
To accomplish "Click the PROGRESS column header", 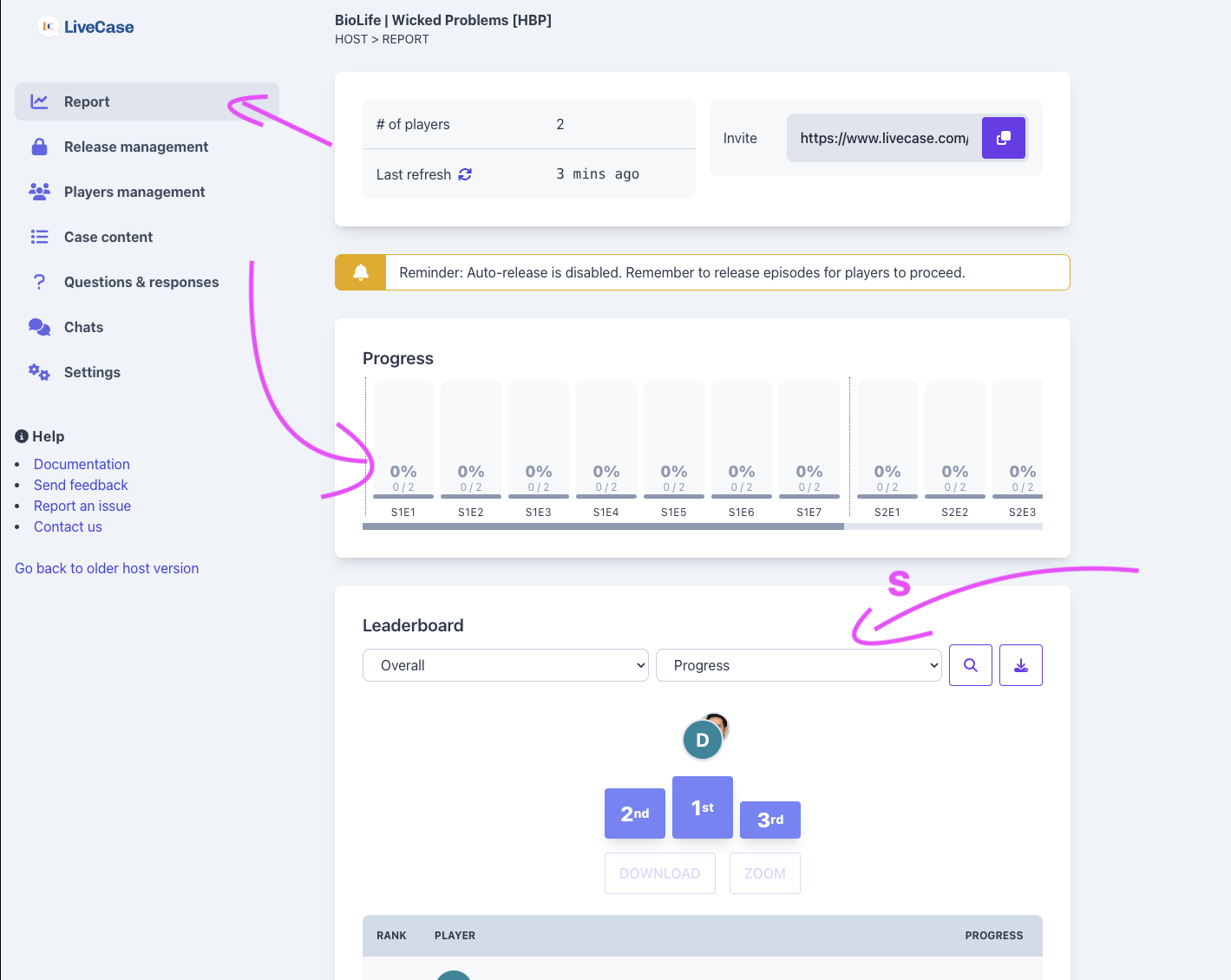I will point(994,936).
